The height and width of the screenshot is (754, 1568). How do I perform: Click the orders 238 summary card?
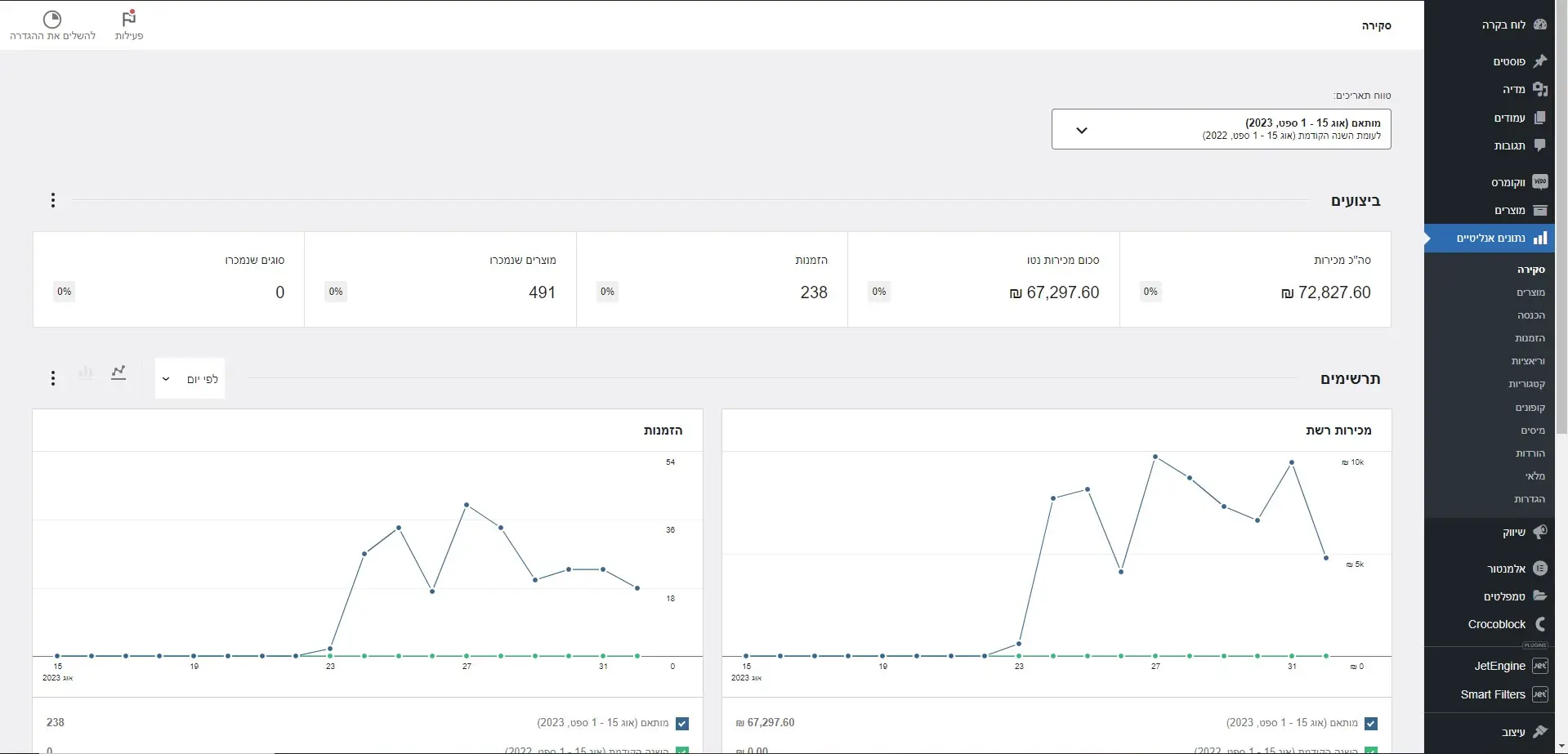[x=712, y=279]
